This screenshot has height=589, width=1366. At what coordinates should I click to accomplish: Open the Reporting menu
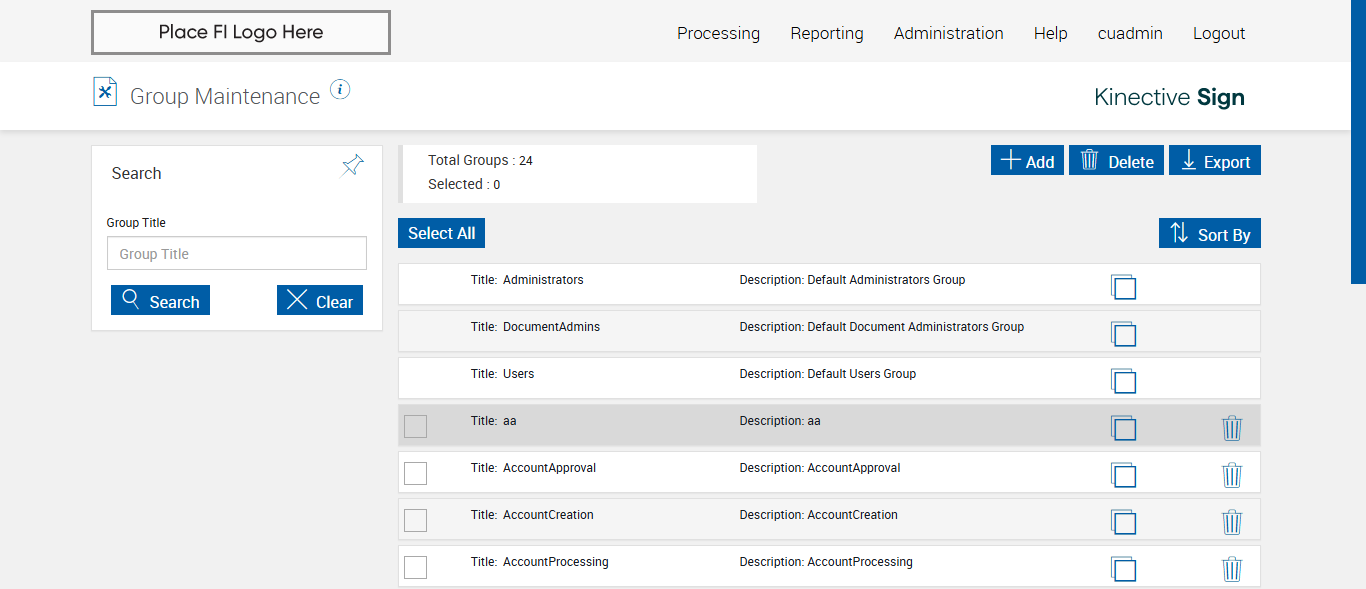click(827, 33)
